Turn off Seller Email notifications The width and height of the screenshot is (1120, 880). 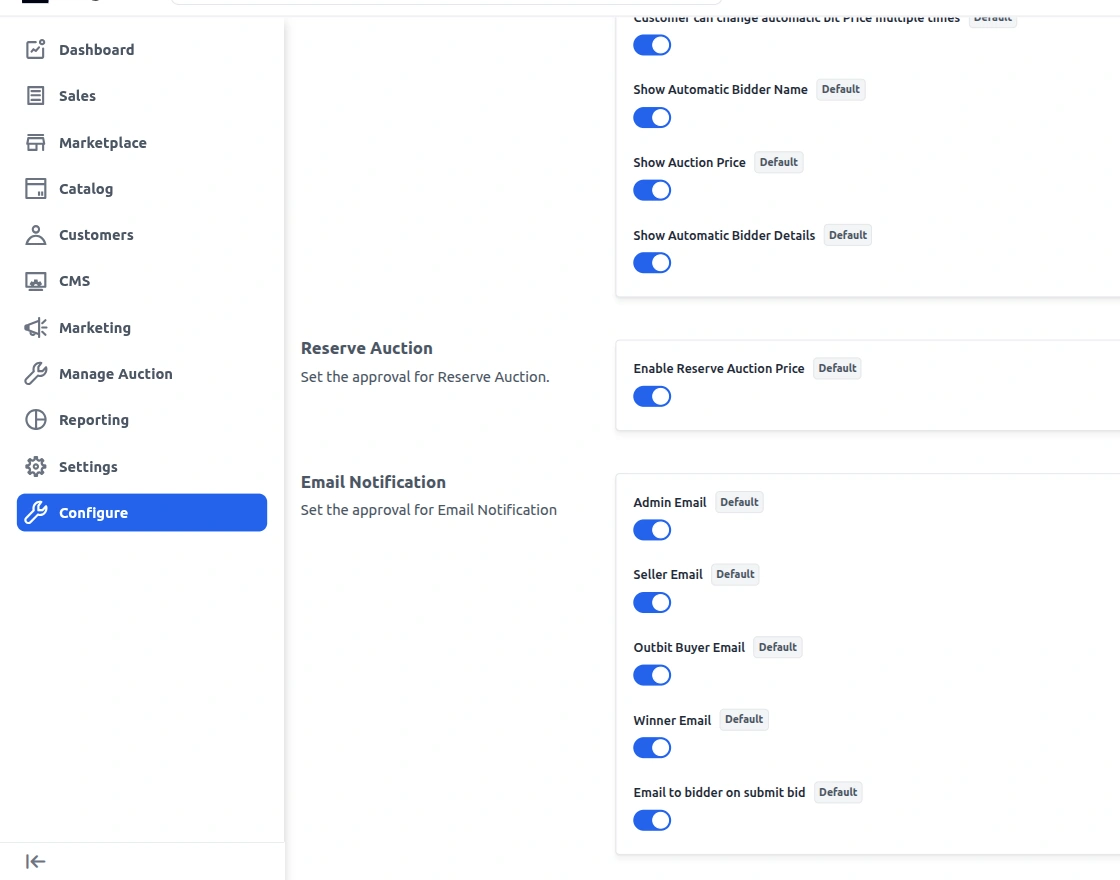click(652, 602)
